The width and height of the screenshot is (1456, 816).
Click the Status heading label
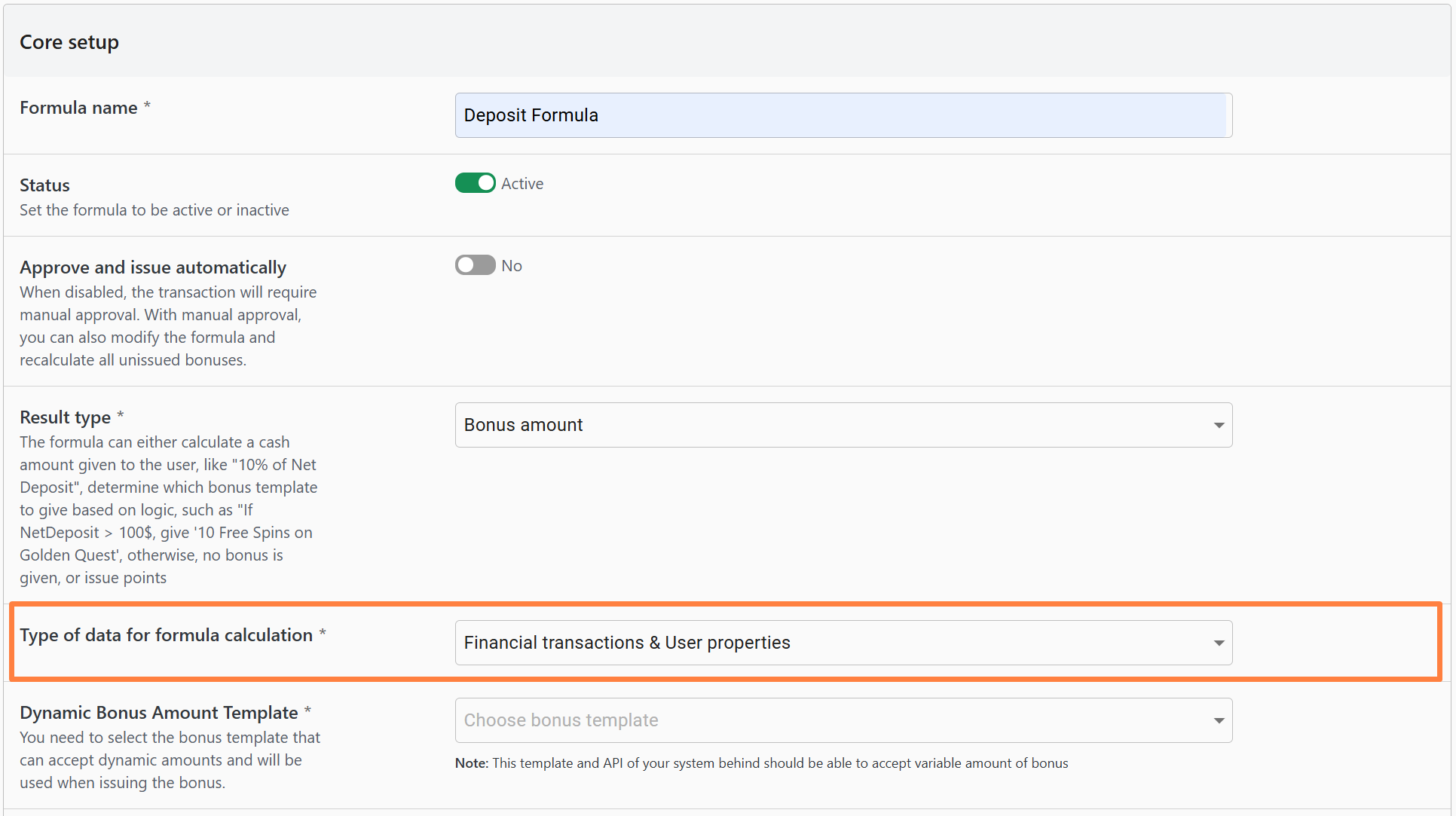[44, 185]
